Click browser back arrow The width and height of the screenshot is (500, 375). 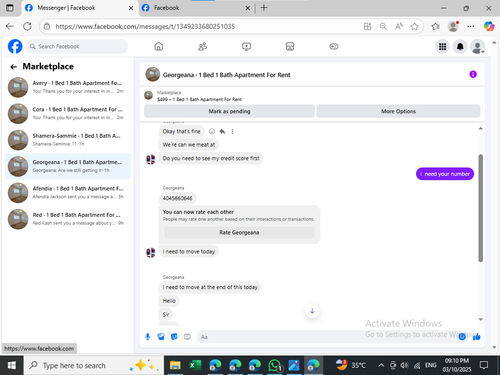[x=10, y=26]
